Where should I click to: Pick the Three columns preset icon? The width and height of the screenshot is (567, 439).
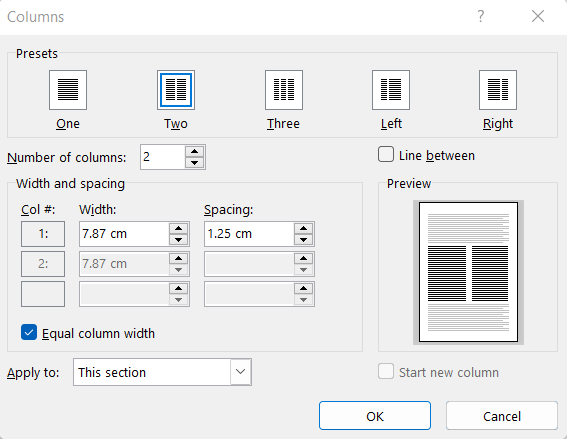[x=284, y=90]
